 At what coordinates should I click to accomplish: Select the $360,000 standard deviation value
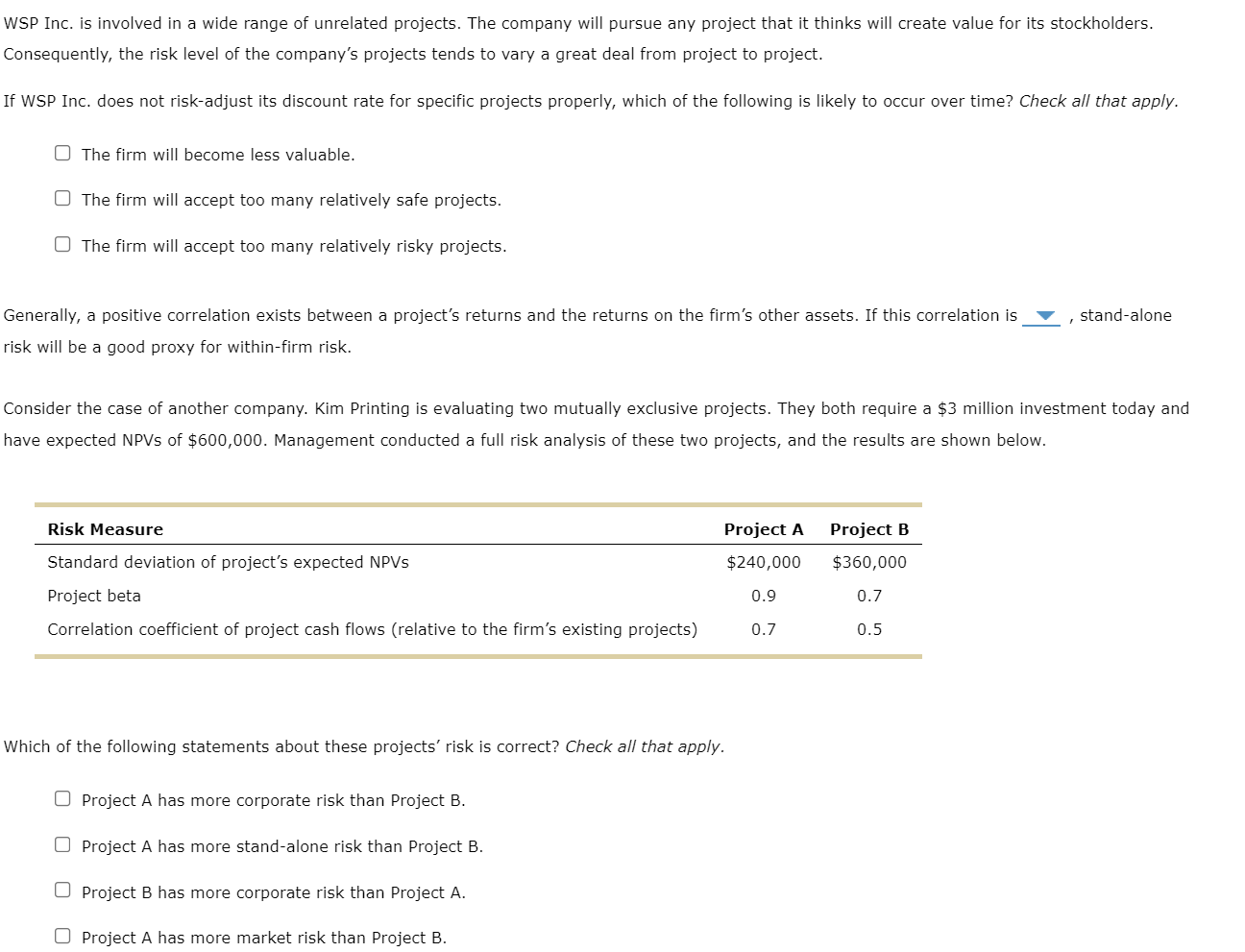[868, 562]
